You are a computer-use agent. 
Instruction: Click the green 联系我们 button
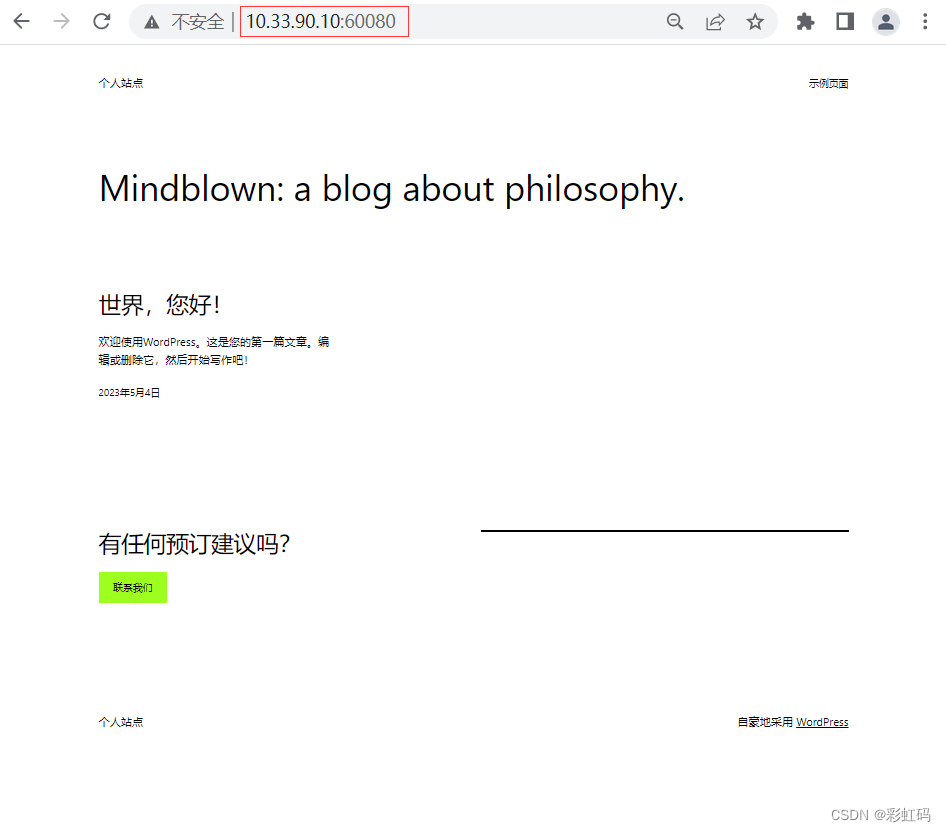(133, 587)
